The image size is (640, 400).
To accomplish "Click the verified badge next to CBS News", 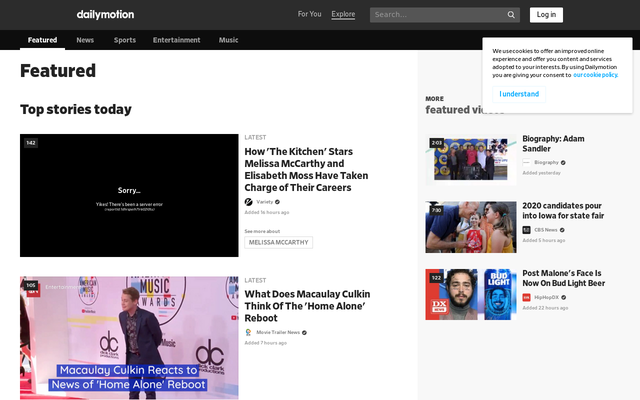I will [x=562, y=230].
